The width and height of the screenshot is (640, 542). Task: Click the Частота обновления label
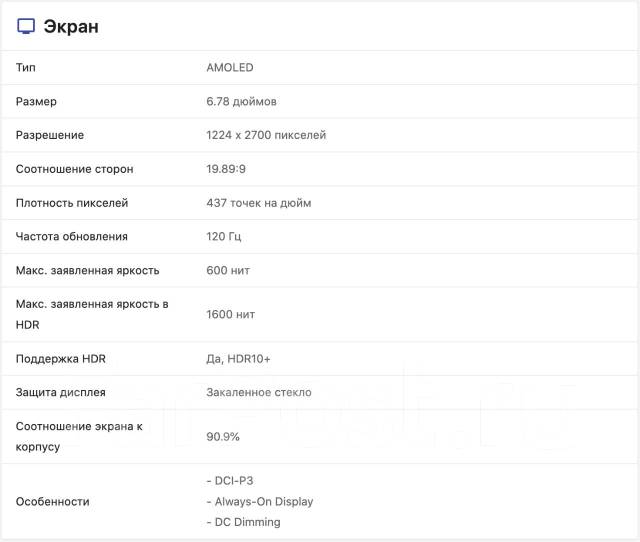(72, 236)
